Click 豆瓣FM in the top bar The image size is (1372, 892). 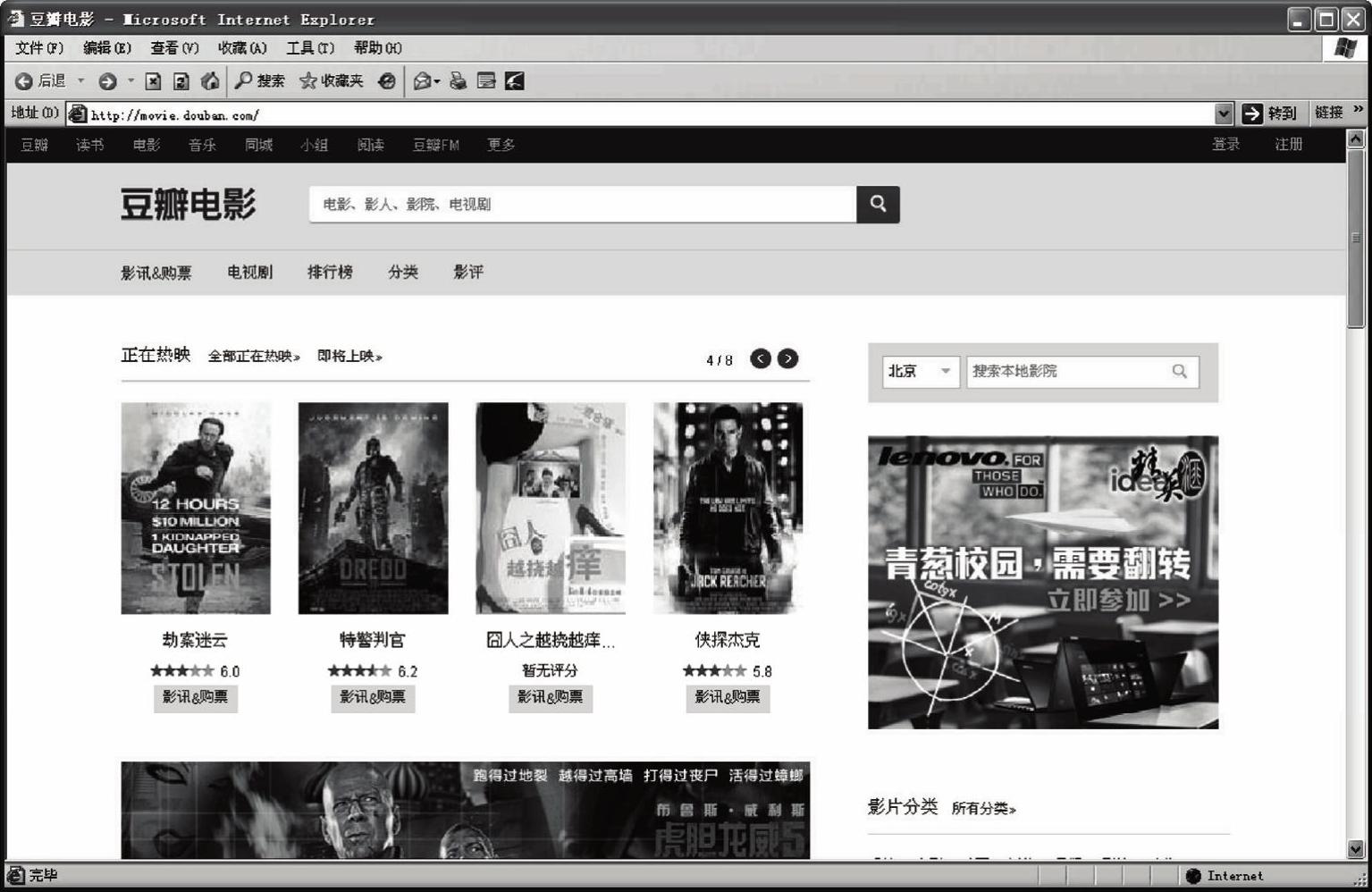click(x=435, y=145)
